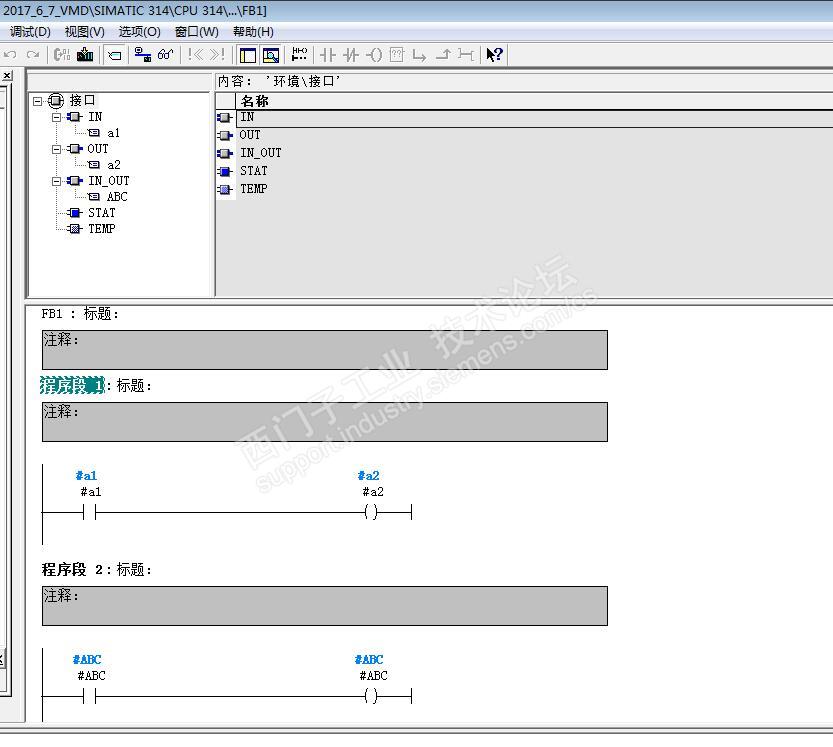
Task: Select the #a2 coil in network 1
Action: (x=371, y=512)
